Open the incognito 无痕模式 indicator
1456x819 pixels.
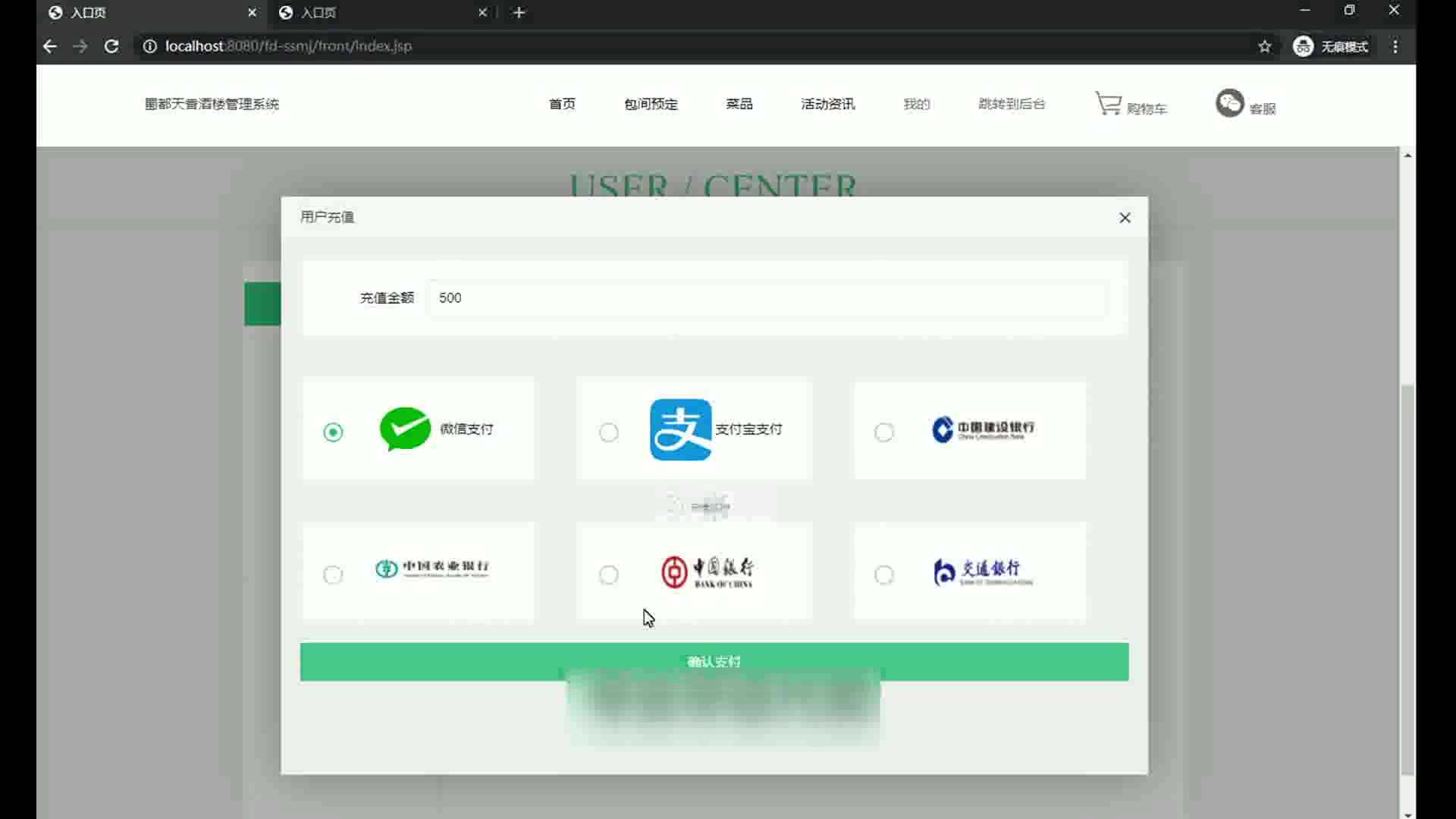(1331, 46)
